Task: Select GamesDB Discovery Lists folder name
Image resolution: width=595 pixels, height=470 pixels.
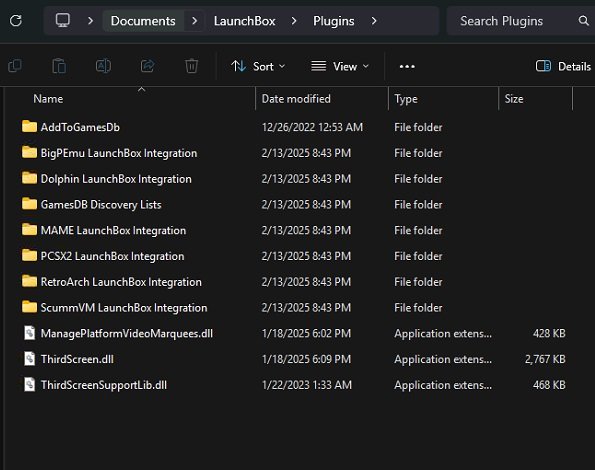Action: [x=101, y=204]
